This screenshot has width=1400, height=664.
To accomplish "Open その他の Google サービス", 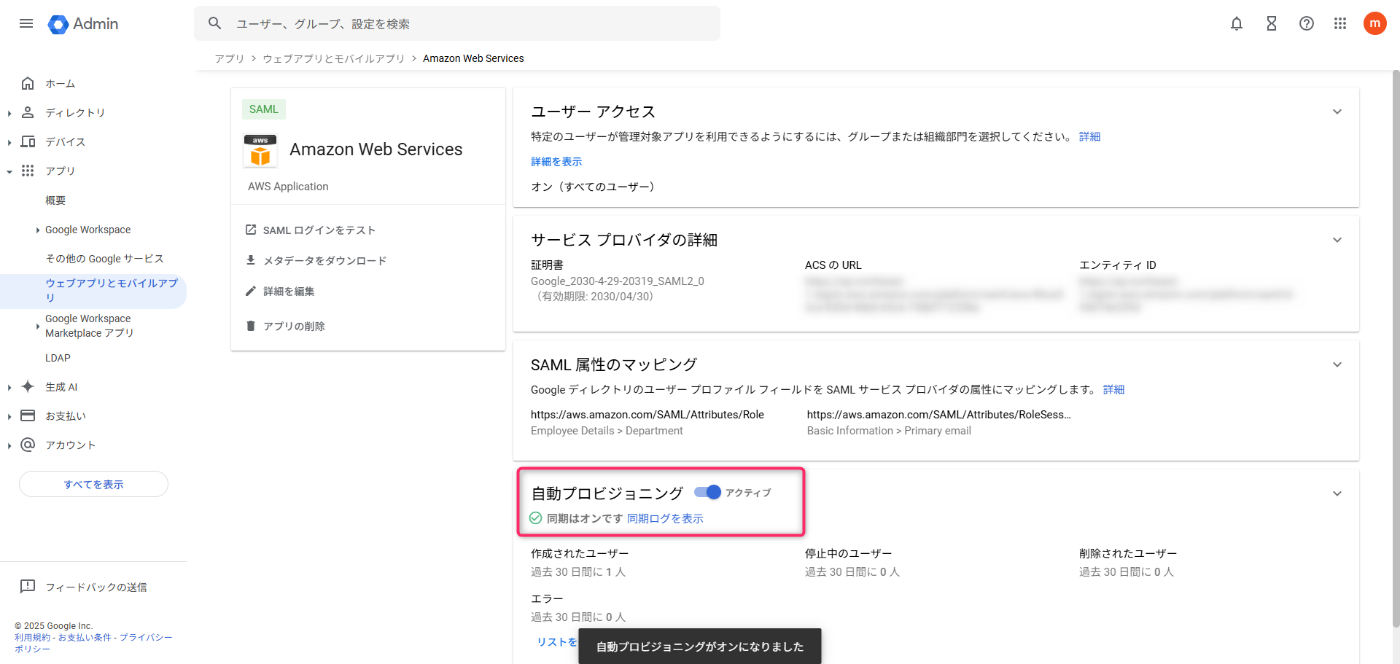I will click(x=104, y=258).
